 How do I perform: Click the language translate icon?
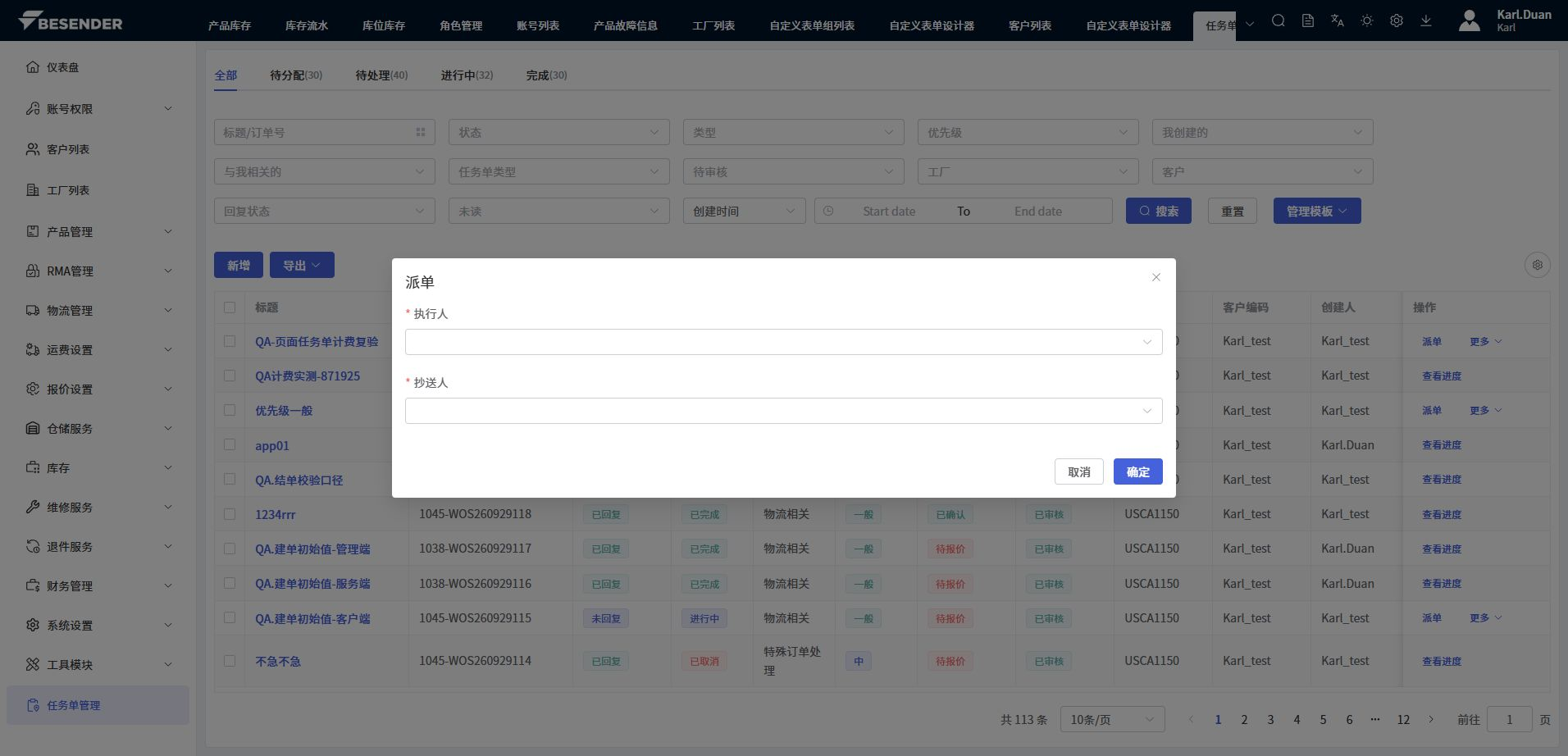point(1337,20)
